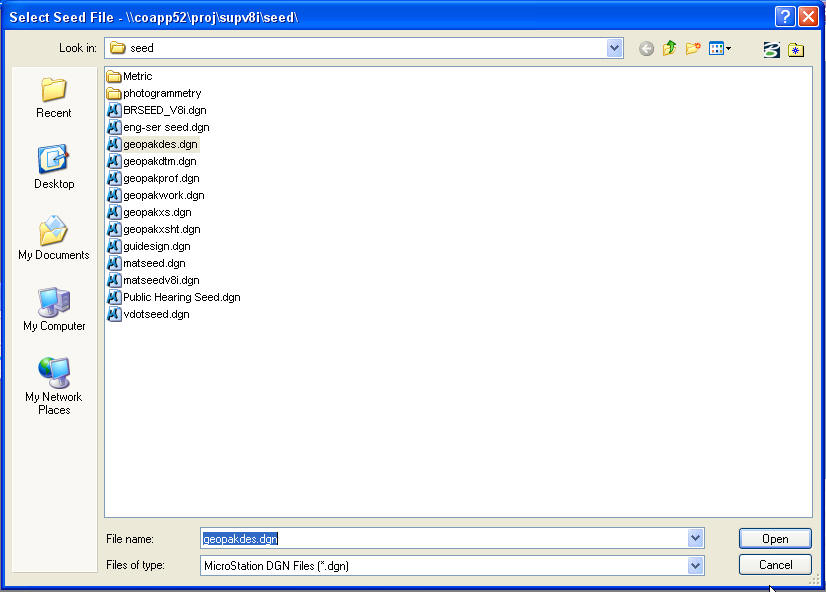
Task: Open My Network Places shortcut
Action: (53, 386)
